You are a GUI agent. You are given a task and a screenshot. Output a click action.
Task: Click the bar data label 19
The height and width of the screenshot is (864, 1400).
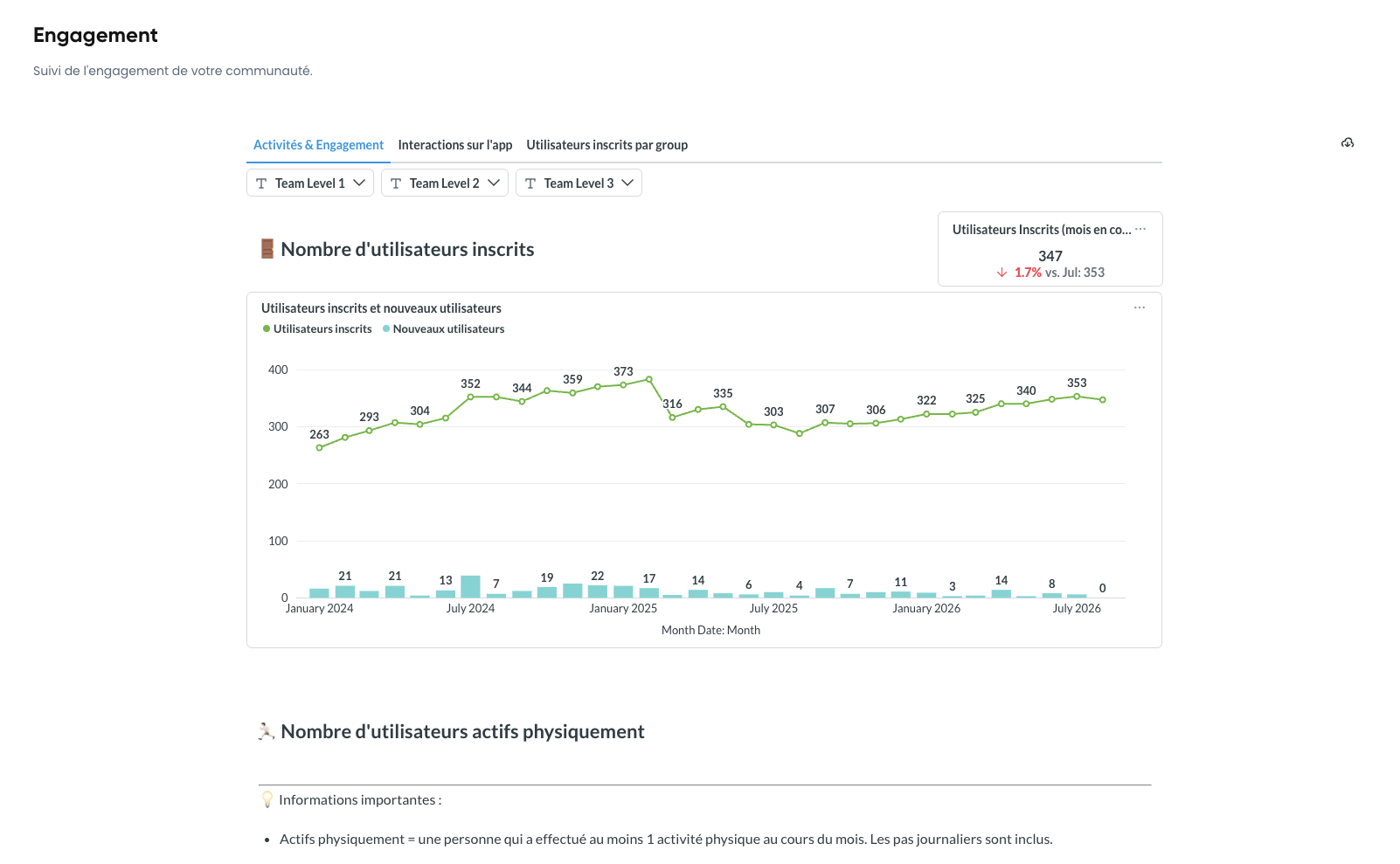coord(547,577)
